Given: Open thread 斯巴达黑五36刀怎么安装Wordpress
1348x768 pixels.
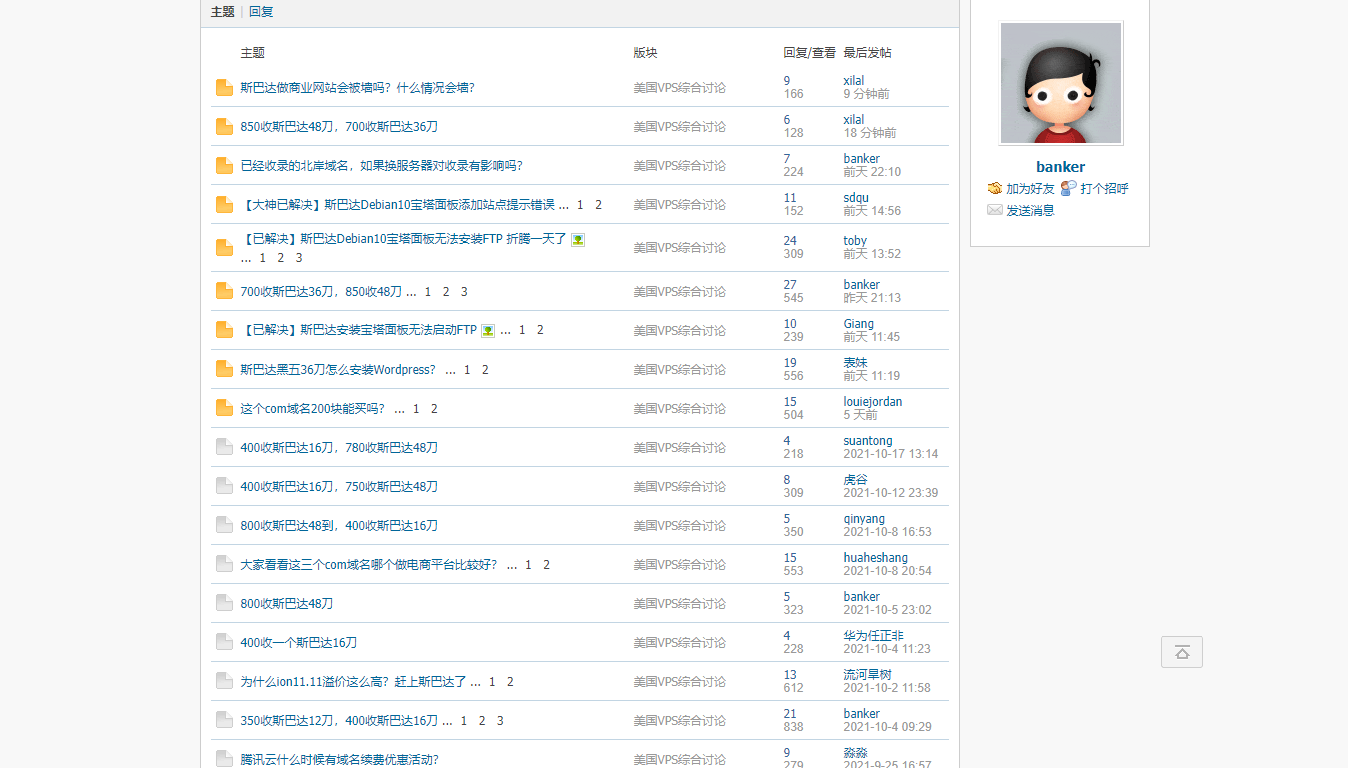Looking at the screenshot, I should pos(338,370).
